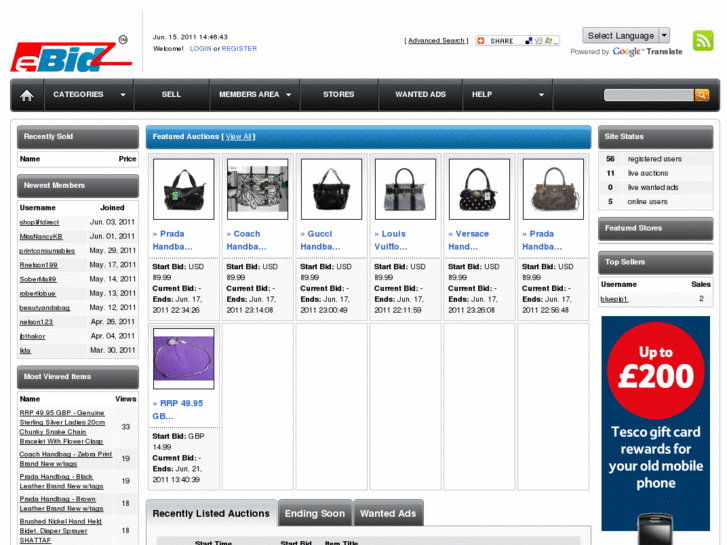
Task: Expand the CATEGORIES menu
Action: coord(89,95)
